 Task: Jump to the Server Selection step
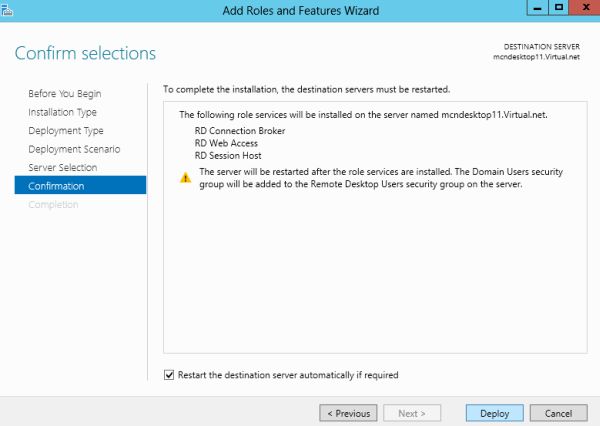63,167
